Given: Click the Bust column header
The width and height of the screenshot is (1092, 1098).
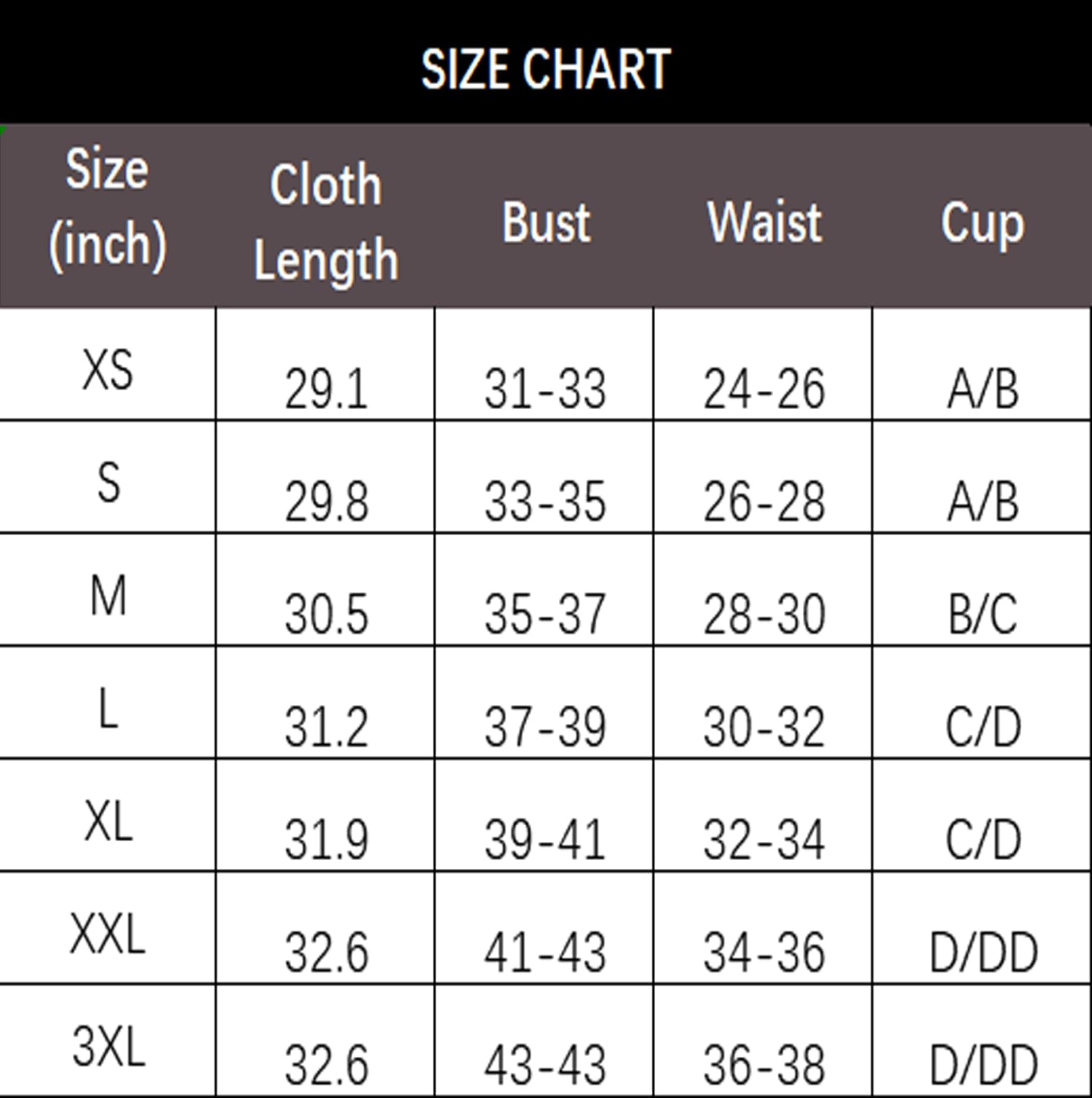Looking at the screenshot, I should click(x=545, y=222).
